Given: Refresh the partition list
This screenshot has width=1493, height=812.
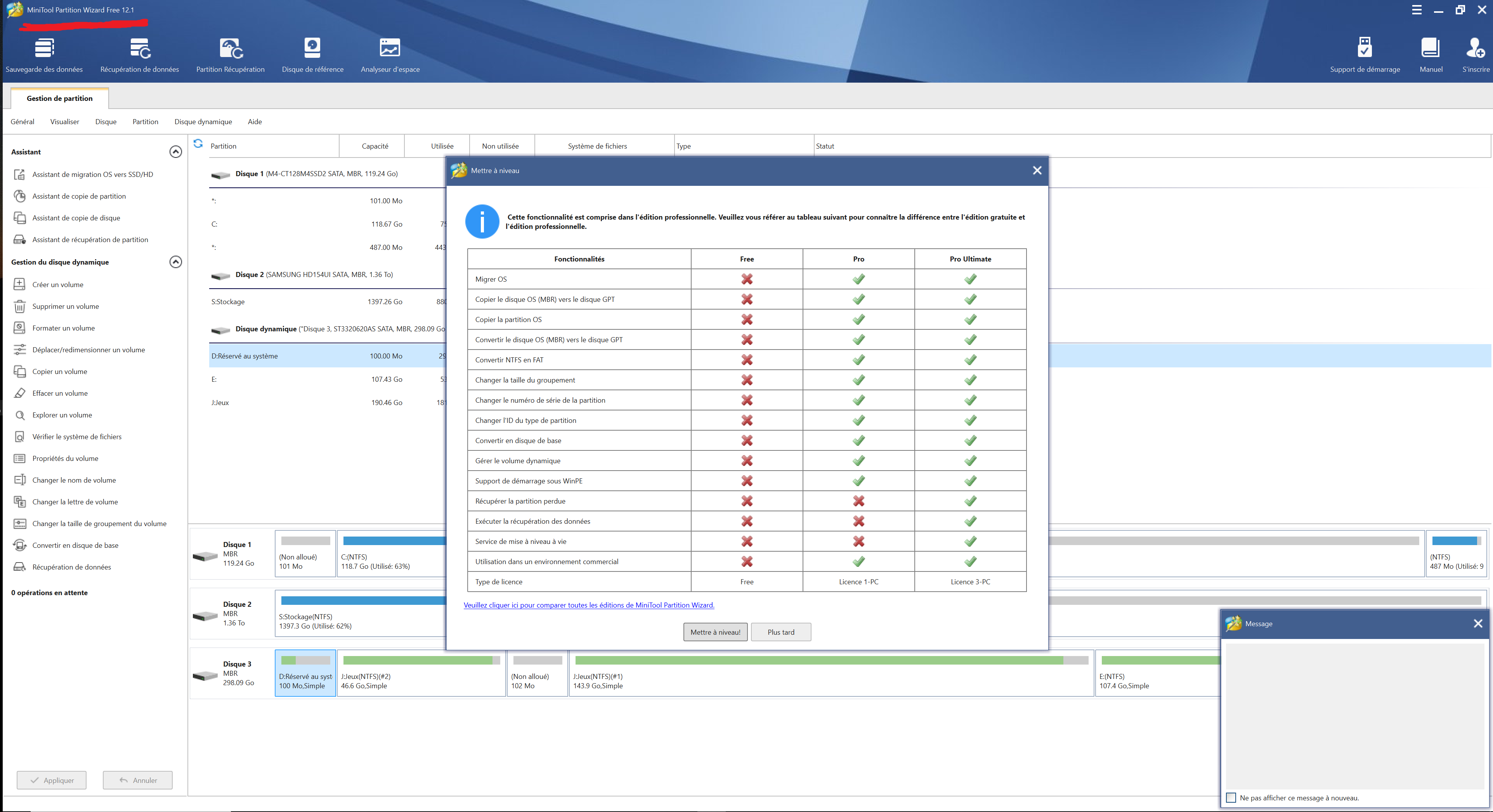Looking at the screenshot, I should 198,143.
